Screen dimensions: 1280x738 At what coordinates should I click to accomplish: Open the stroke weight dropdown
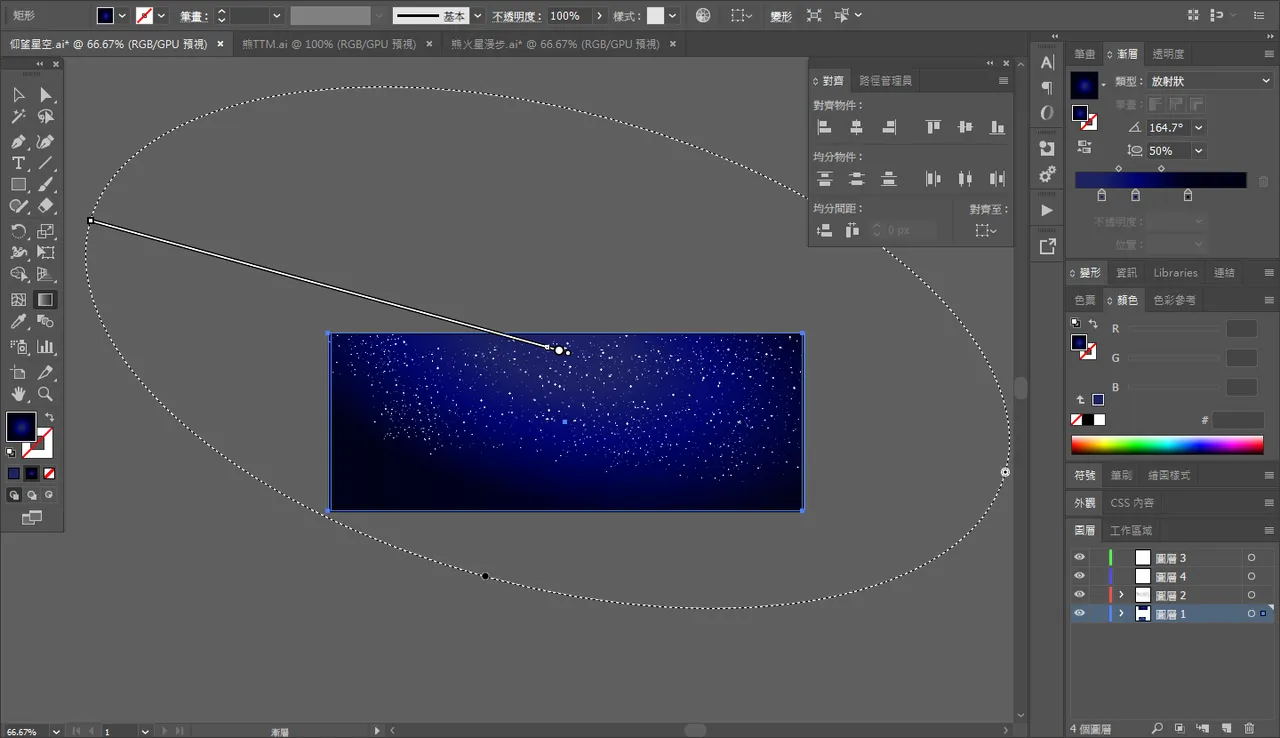[277, 16]
